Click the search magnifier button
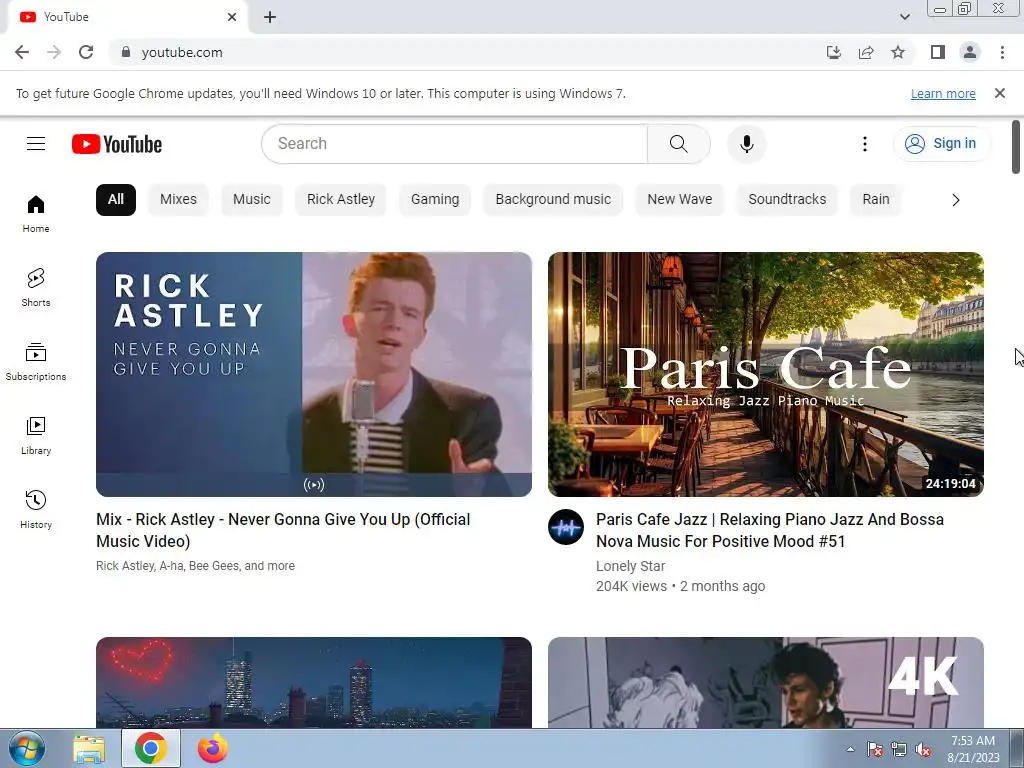The height and width of the screenshot is (768, 1024). tap(679, 144)
